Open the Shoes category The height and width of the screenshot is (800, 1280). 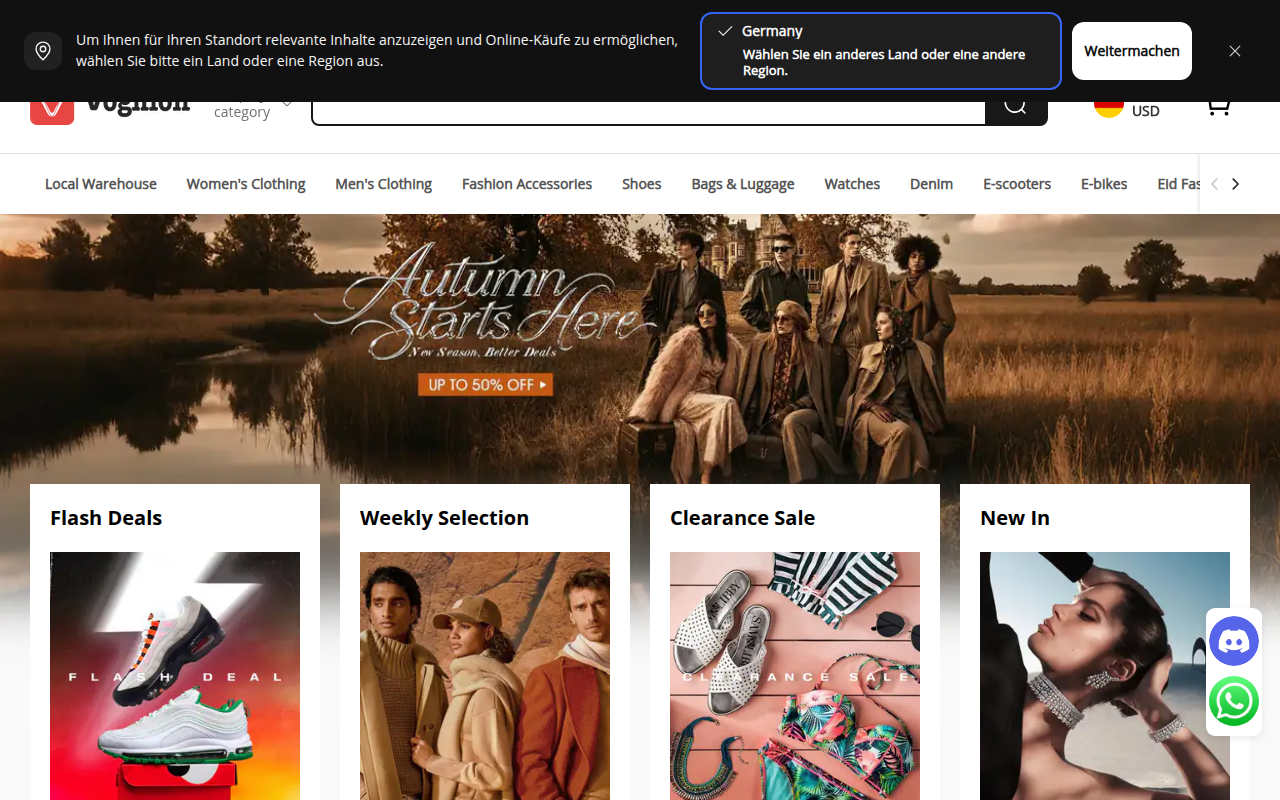642,184
